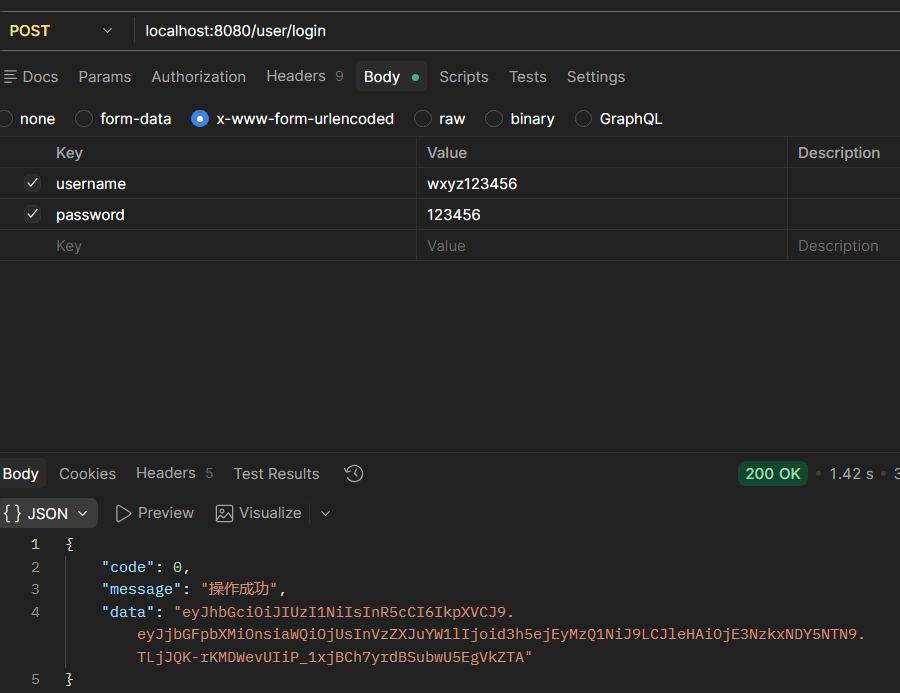The image size is (900, 693).
Task: Switch to the Scripts tab
Action: coord(464,77)
